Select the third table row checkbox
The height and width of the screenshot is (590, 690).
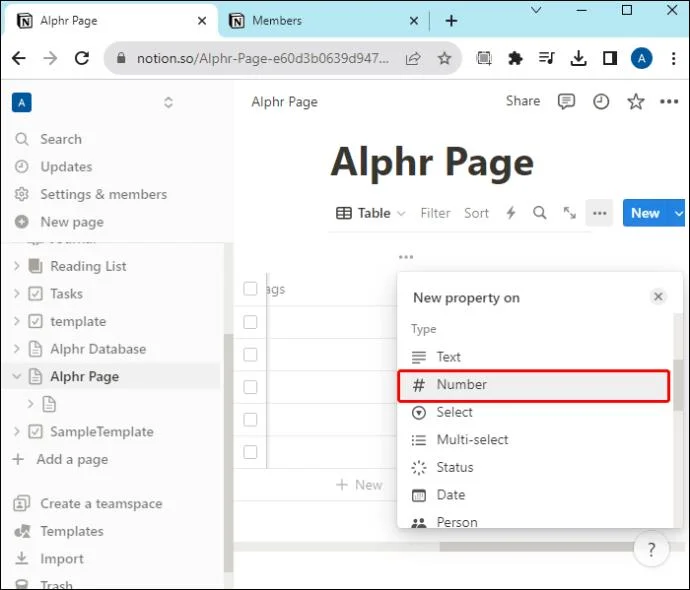250,387
